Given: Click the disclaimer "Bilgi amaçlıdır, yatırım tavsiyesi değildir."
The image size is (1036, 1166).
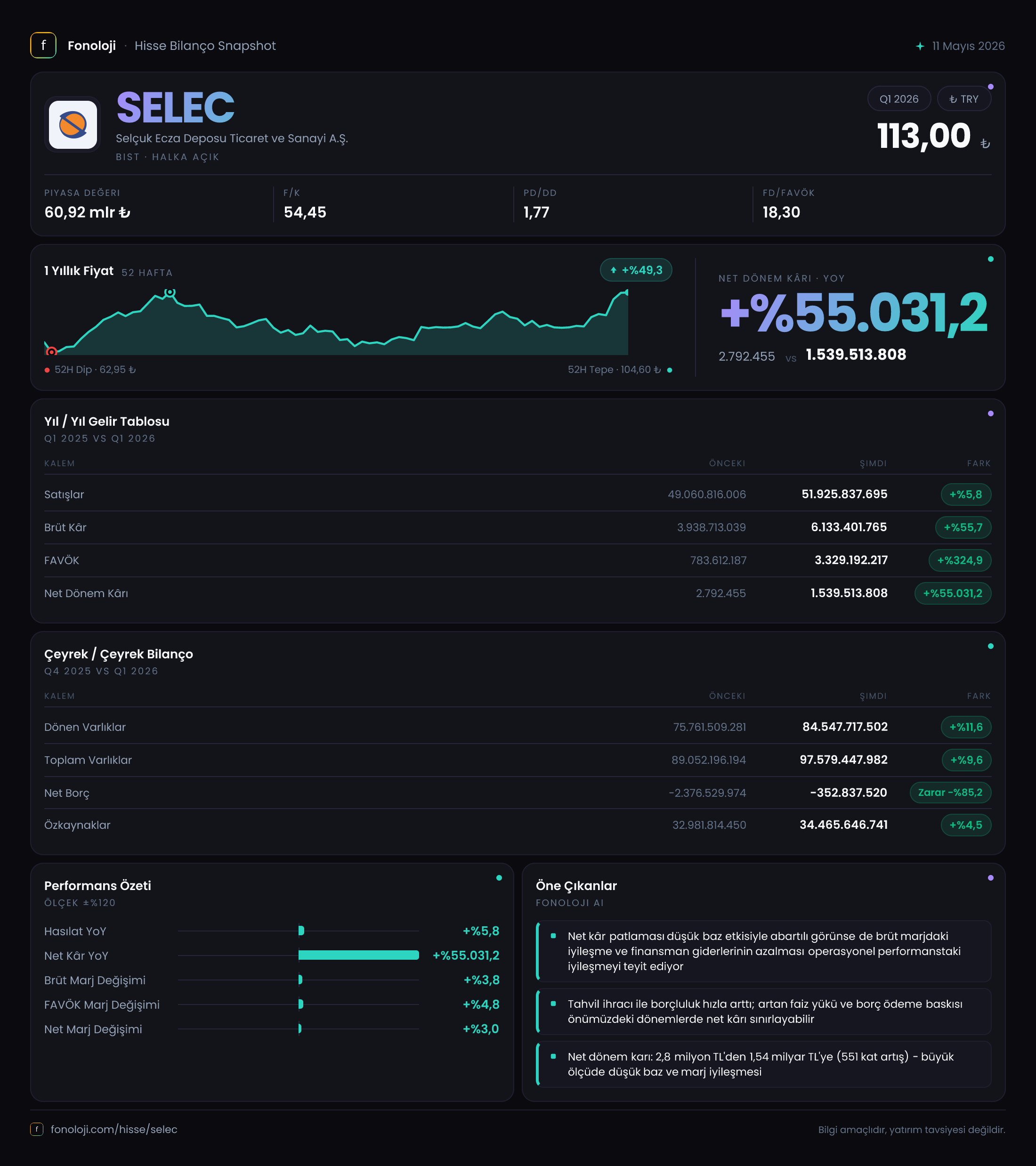Looking at the screenshot, I should 912,1130.
